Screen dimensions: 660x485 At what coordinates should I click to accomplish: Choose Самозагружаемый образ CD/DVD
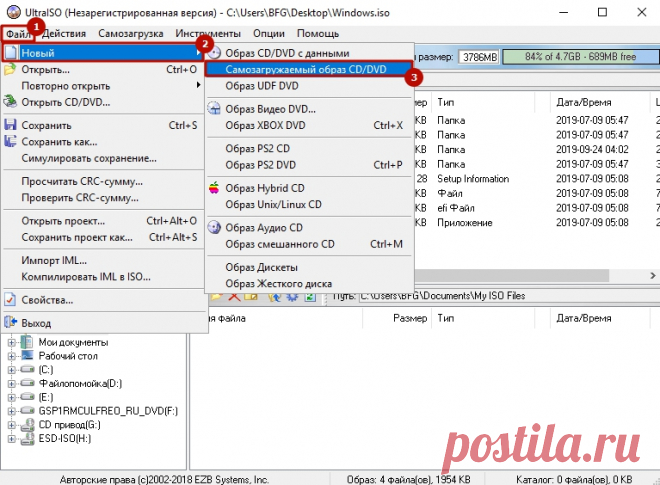tap(309, 69)
